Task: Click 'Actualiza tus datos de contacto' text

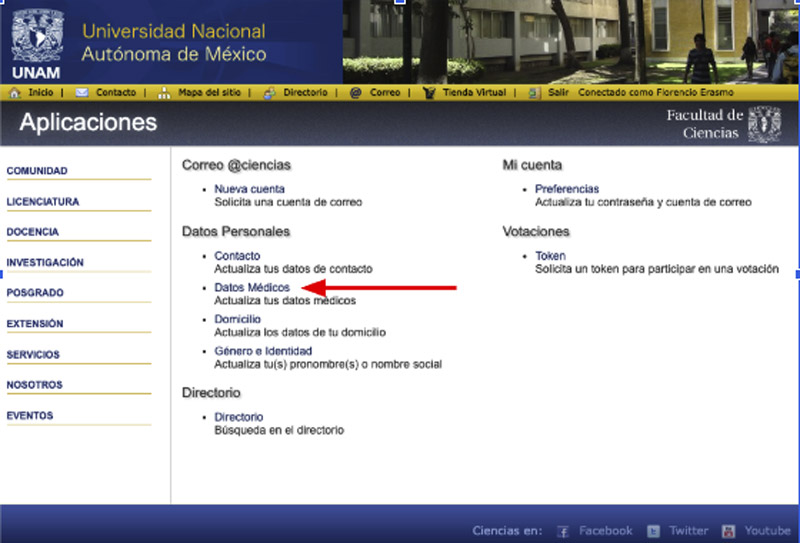Action: tap(293, 269)
